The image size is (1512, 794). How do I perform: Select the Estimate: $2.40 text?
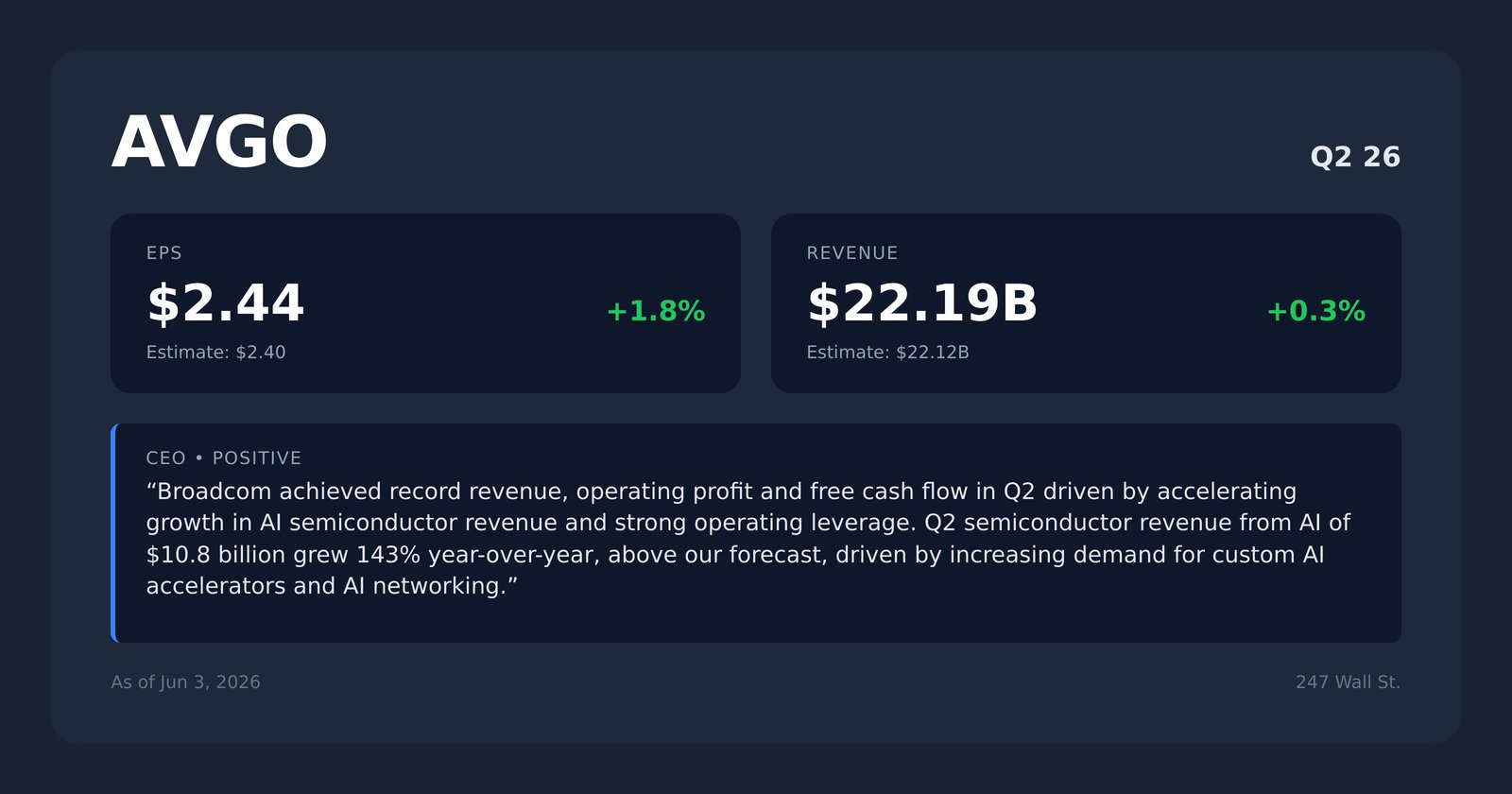tap(215, 353)
